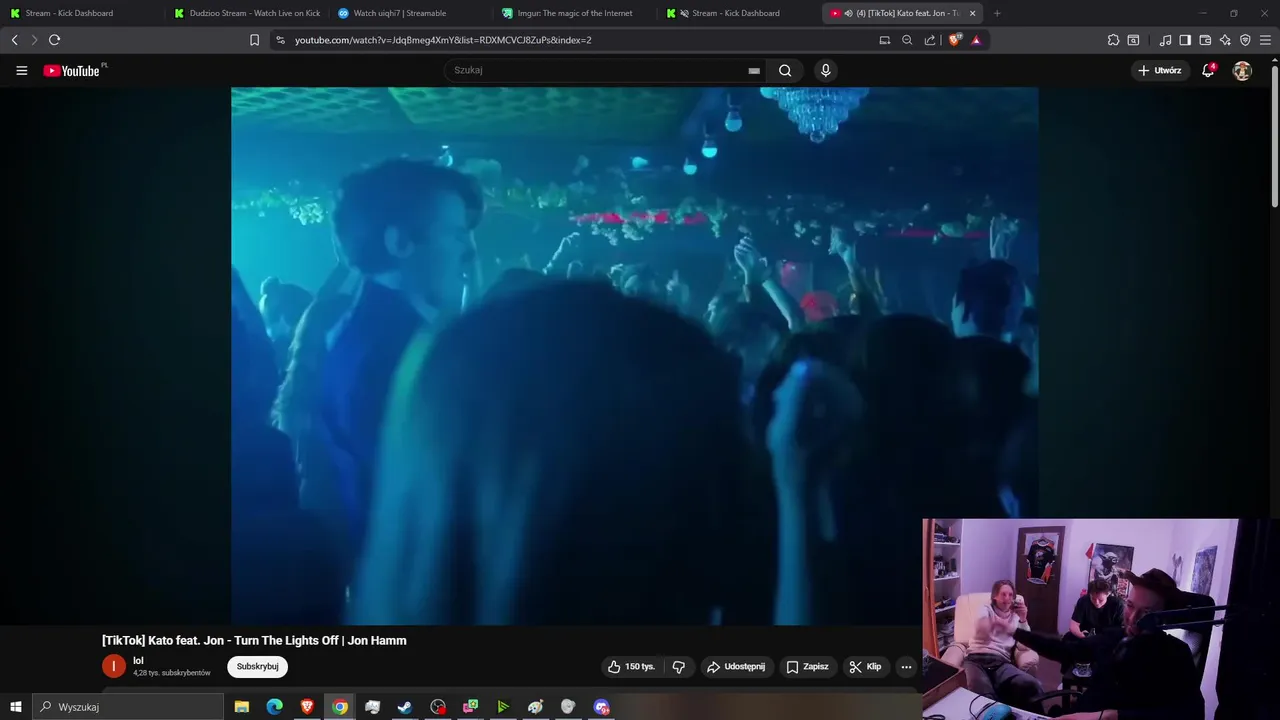Open Brave VPN shield icon
Viewport: 1280px width, 720px height.
[1245, 40]
